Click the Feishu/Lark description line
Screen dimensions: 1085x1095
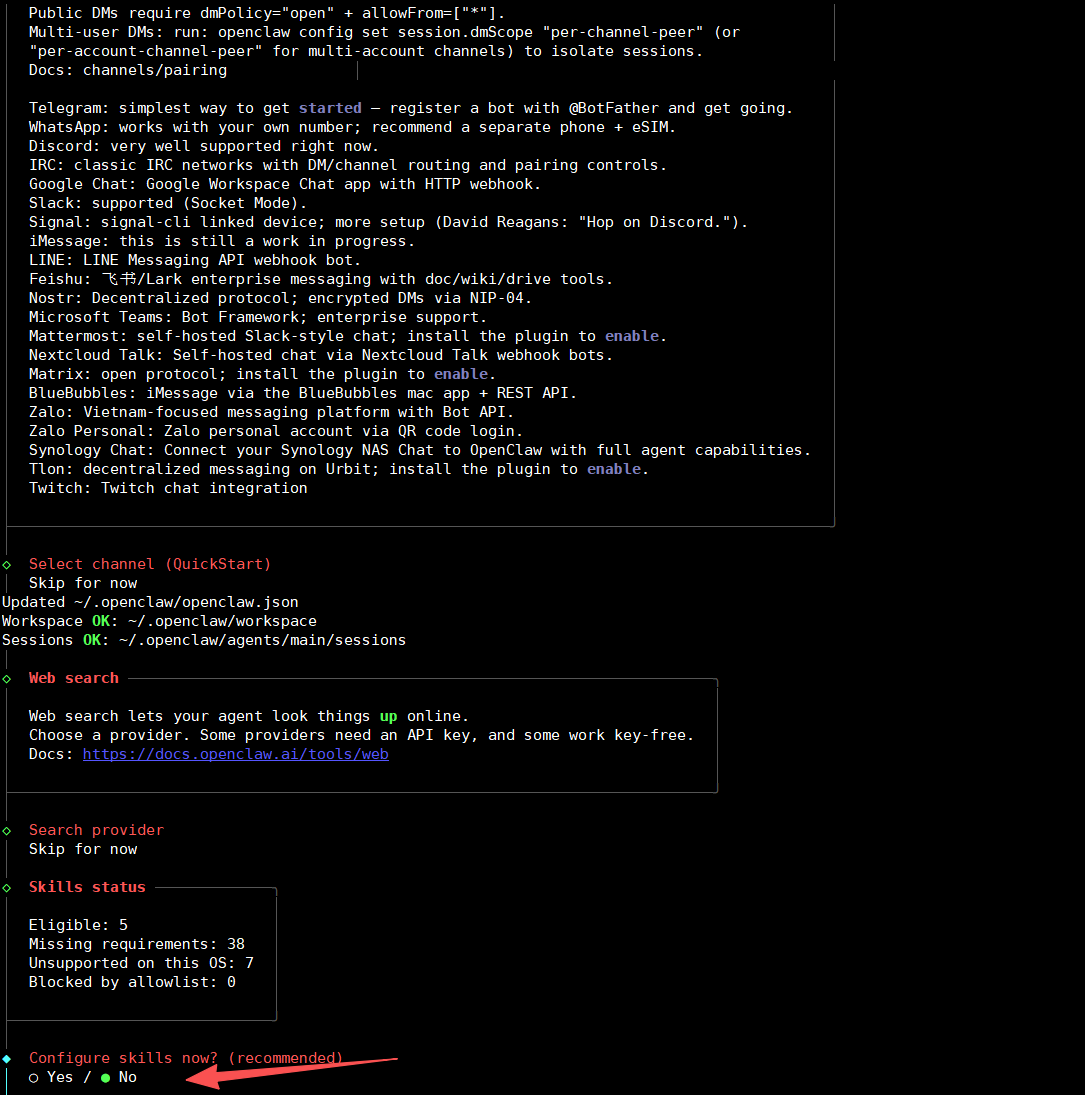[321, 279]
